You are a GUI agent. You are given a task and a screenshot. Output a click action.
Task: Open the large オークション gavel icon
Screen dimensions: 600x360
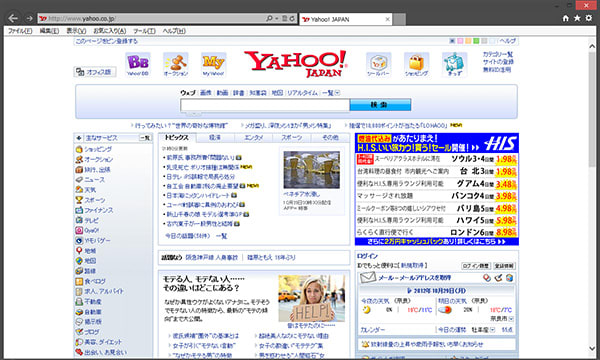click(176, 64)
